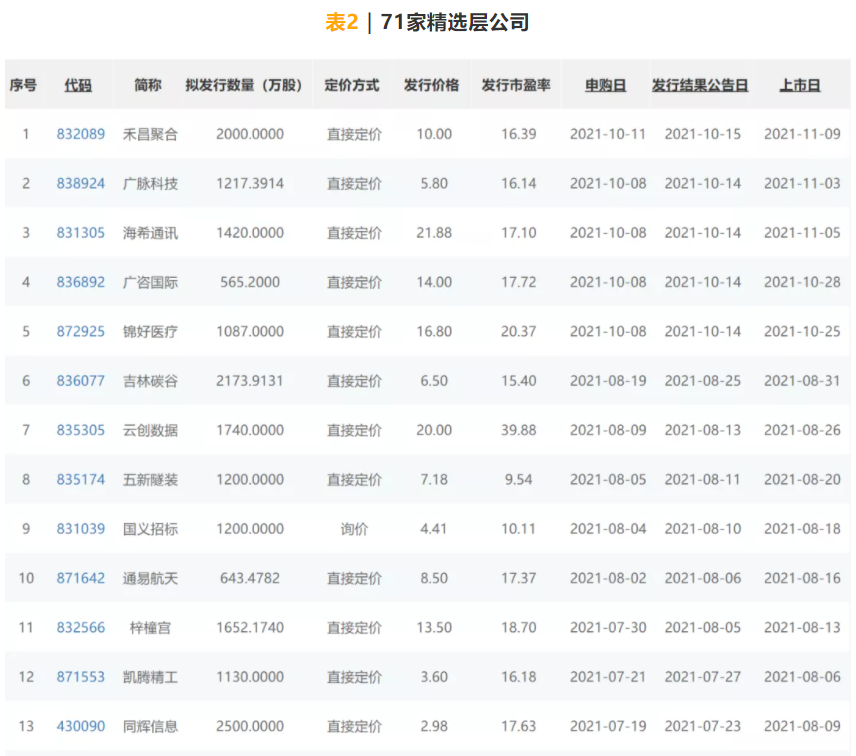Click the 发行价格 column header
This screenshot has height=756, width=856.
pos(431,85)
